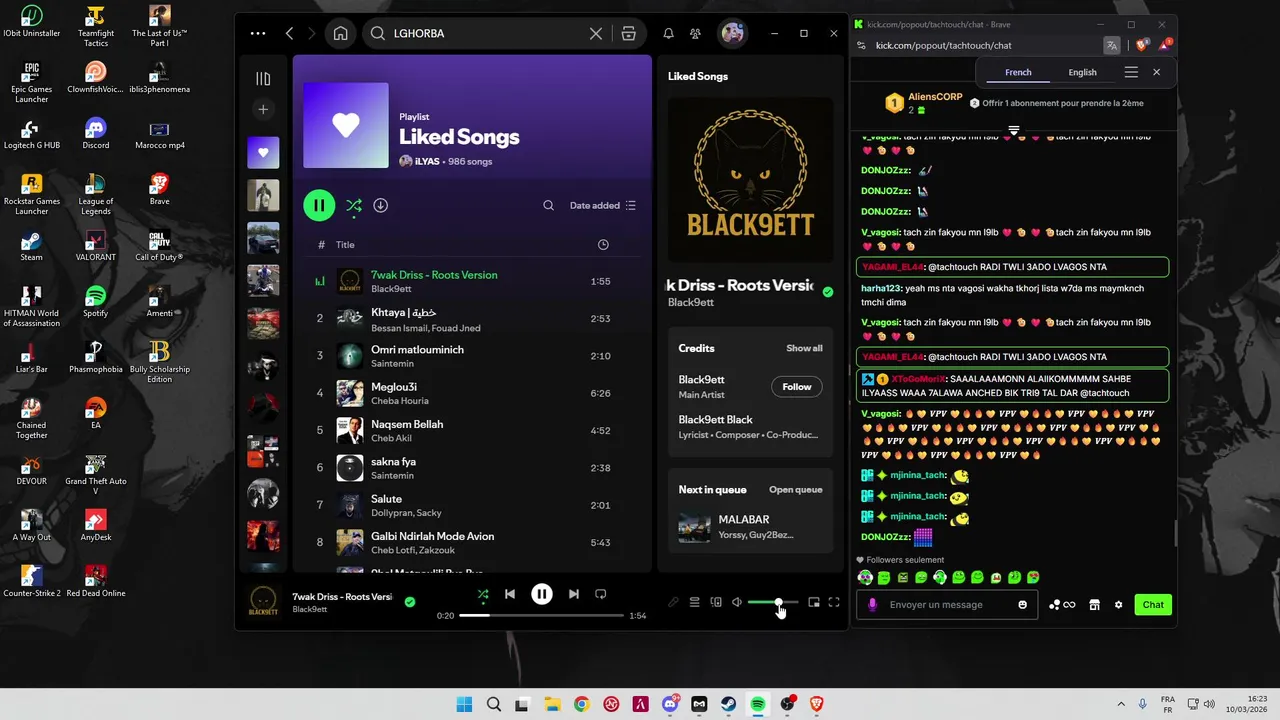Click the Black9ett album cover art
The width and height of the screenshot is (1280, 720).
750,179
